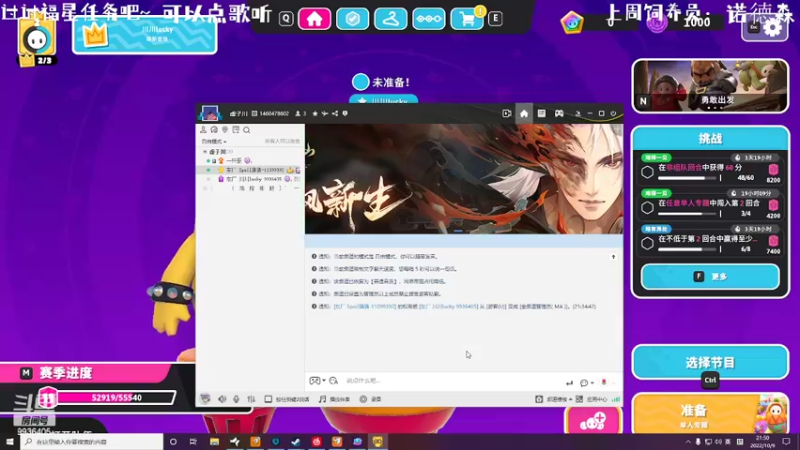Toggle the microphone icon in YY bottom bar

coord(236,399)
